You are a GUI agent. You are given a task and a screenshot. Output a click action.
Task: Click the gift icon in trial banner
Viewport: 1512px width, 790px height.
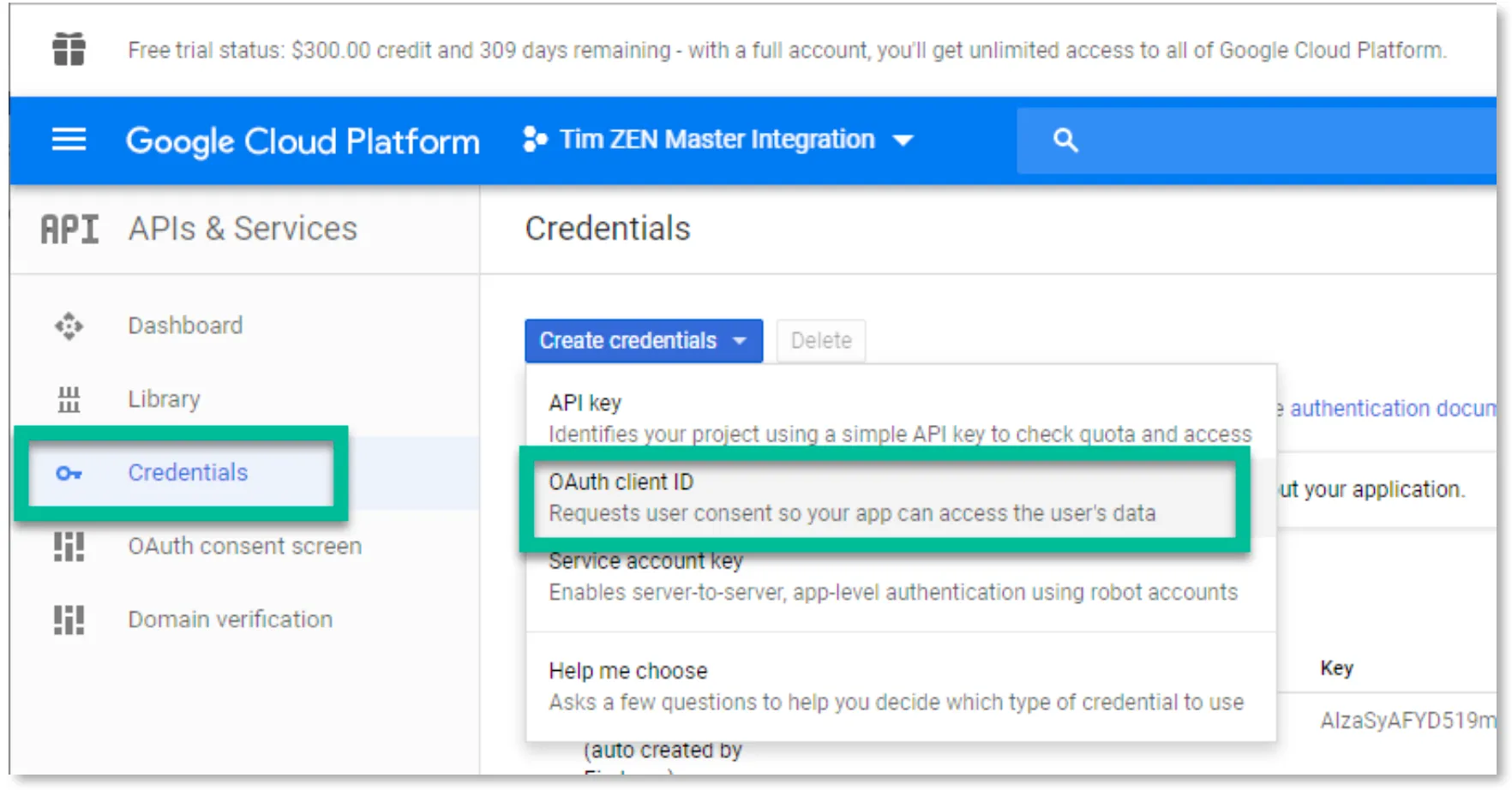69,49
